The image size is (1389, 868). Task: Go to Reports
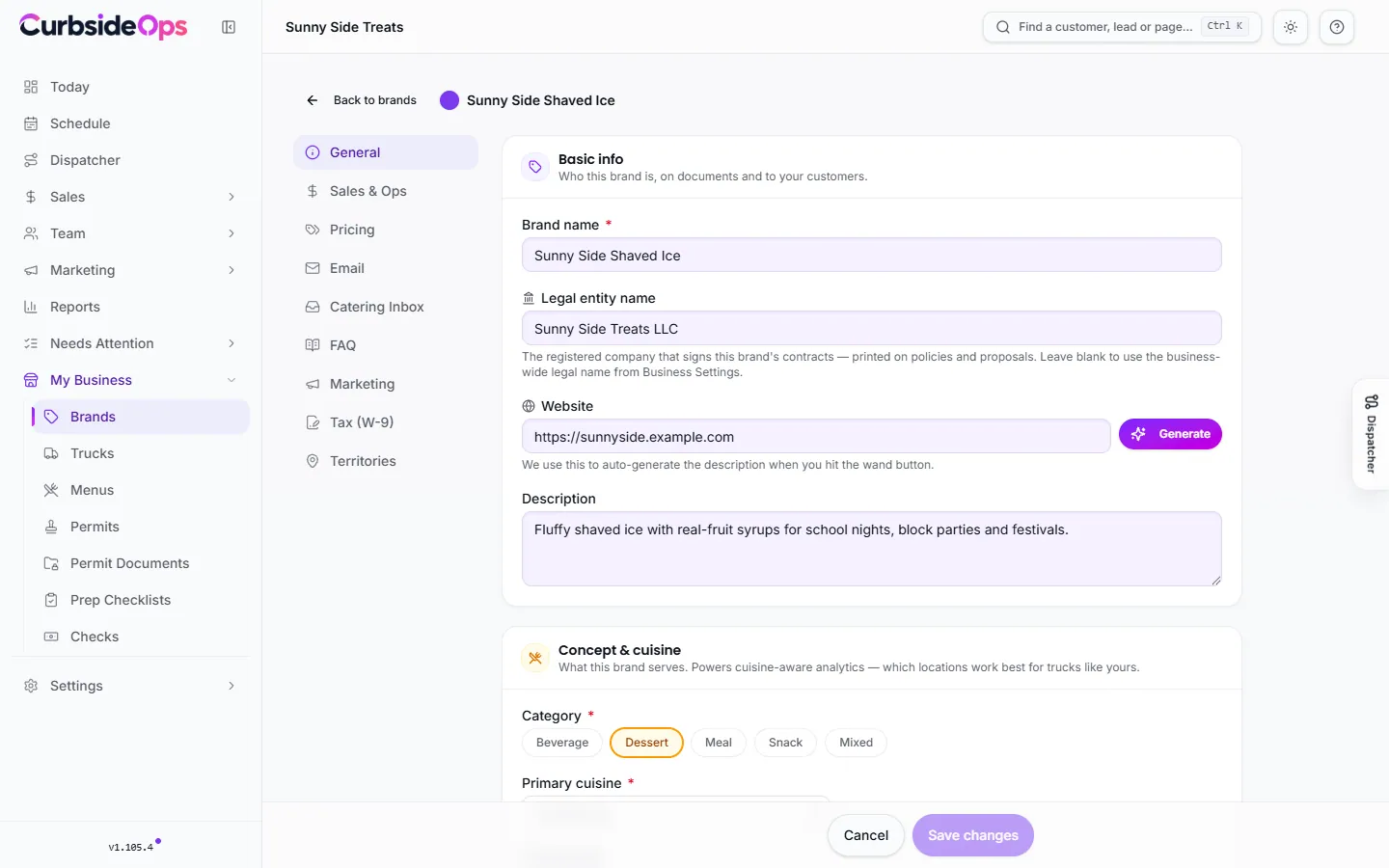(x=130, y=307)
